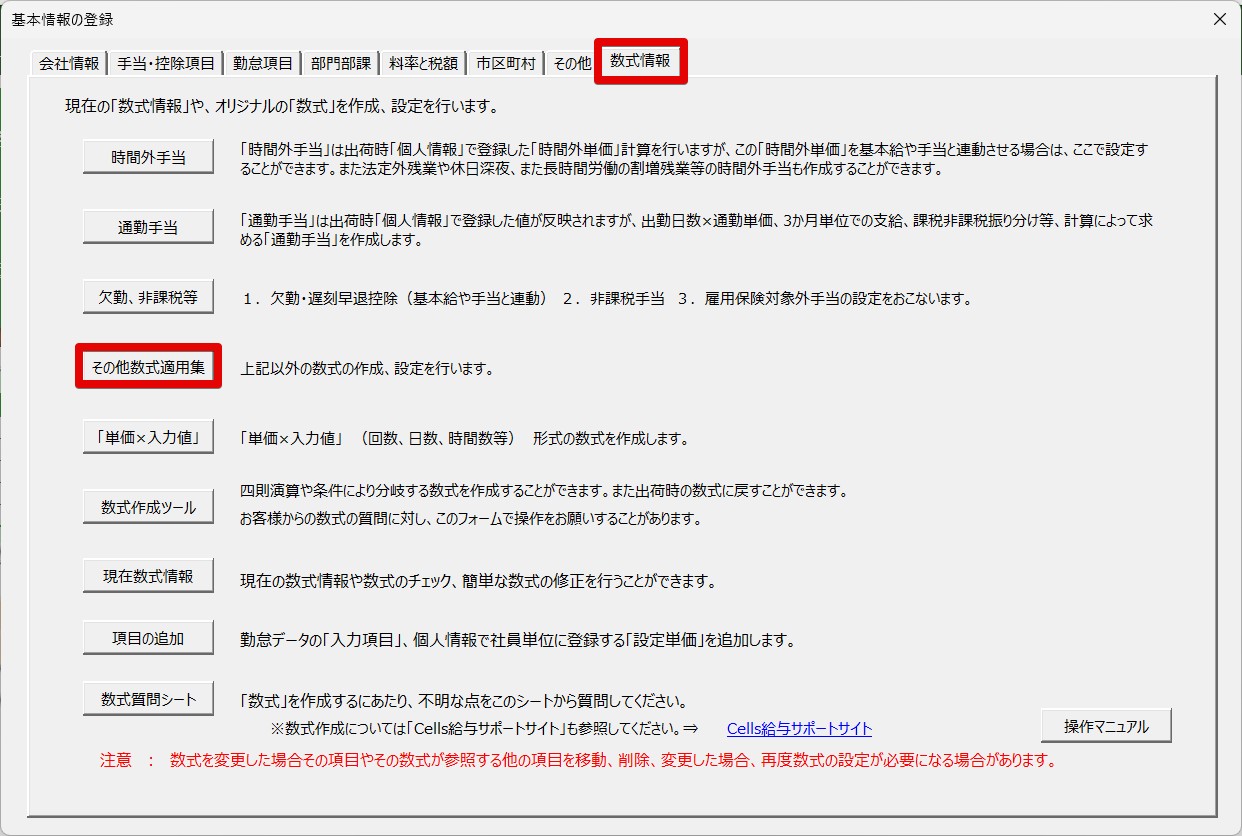Click the description 上記以外の数式の作成、設定を行います。
The image size is (1242, 836).
pyautogui.click(x=368, y=368)
